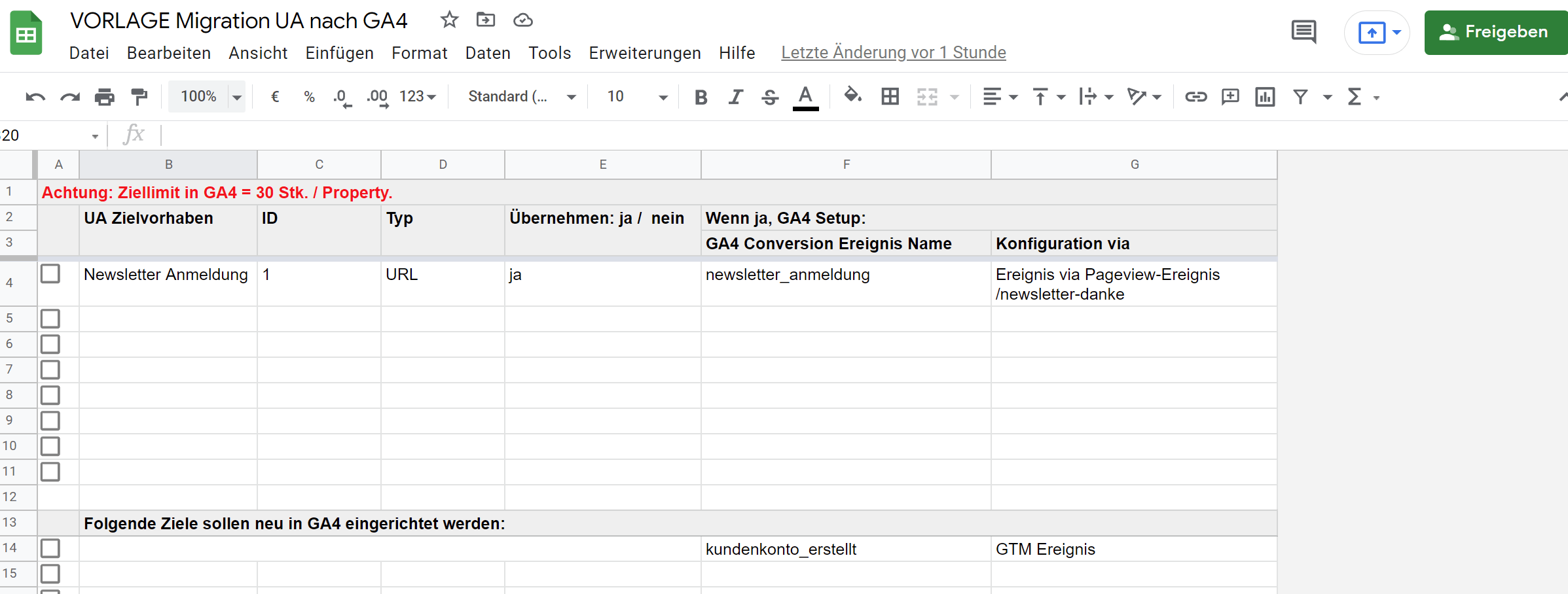Screen dimensions: 1568x594
Task: Tick the checkbox for Newsletter Anmeldung row
Action: coord(50,273)
